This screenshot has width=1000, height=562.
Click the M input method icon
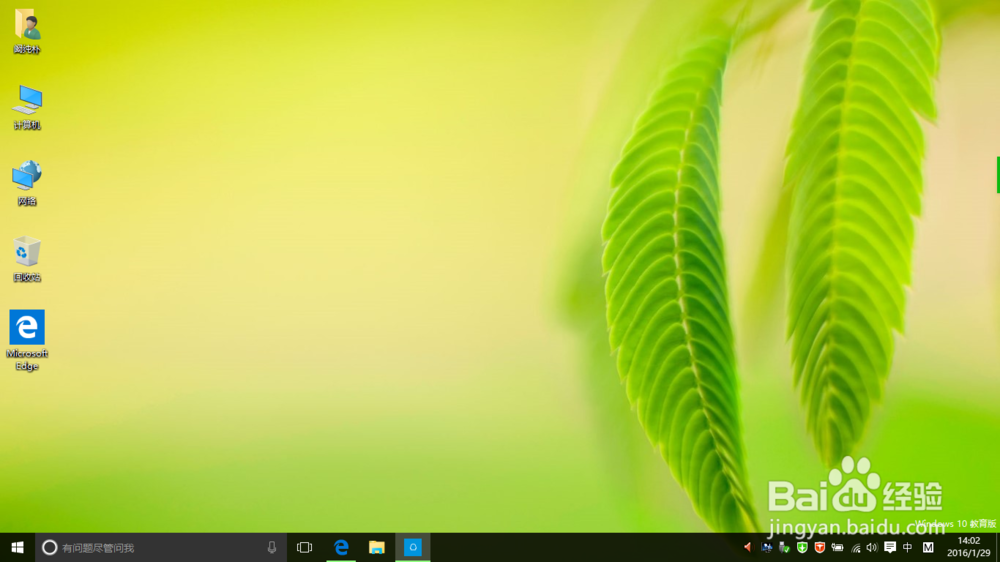tap(928, 547)
